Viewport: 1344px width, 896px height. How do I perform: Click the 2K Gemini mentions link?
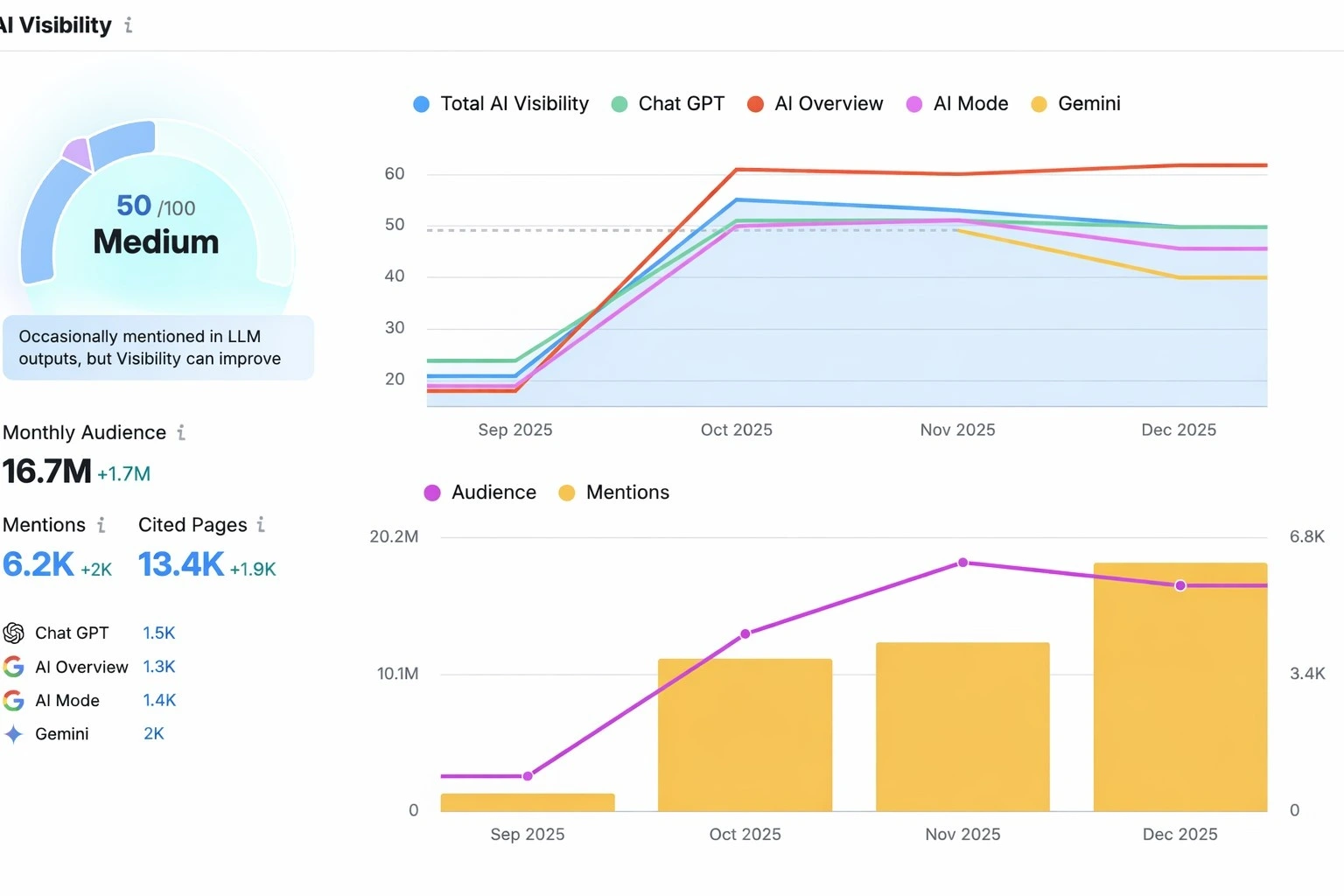click(x=153, y=733)
